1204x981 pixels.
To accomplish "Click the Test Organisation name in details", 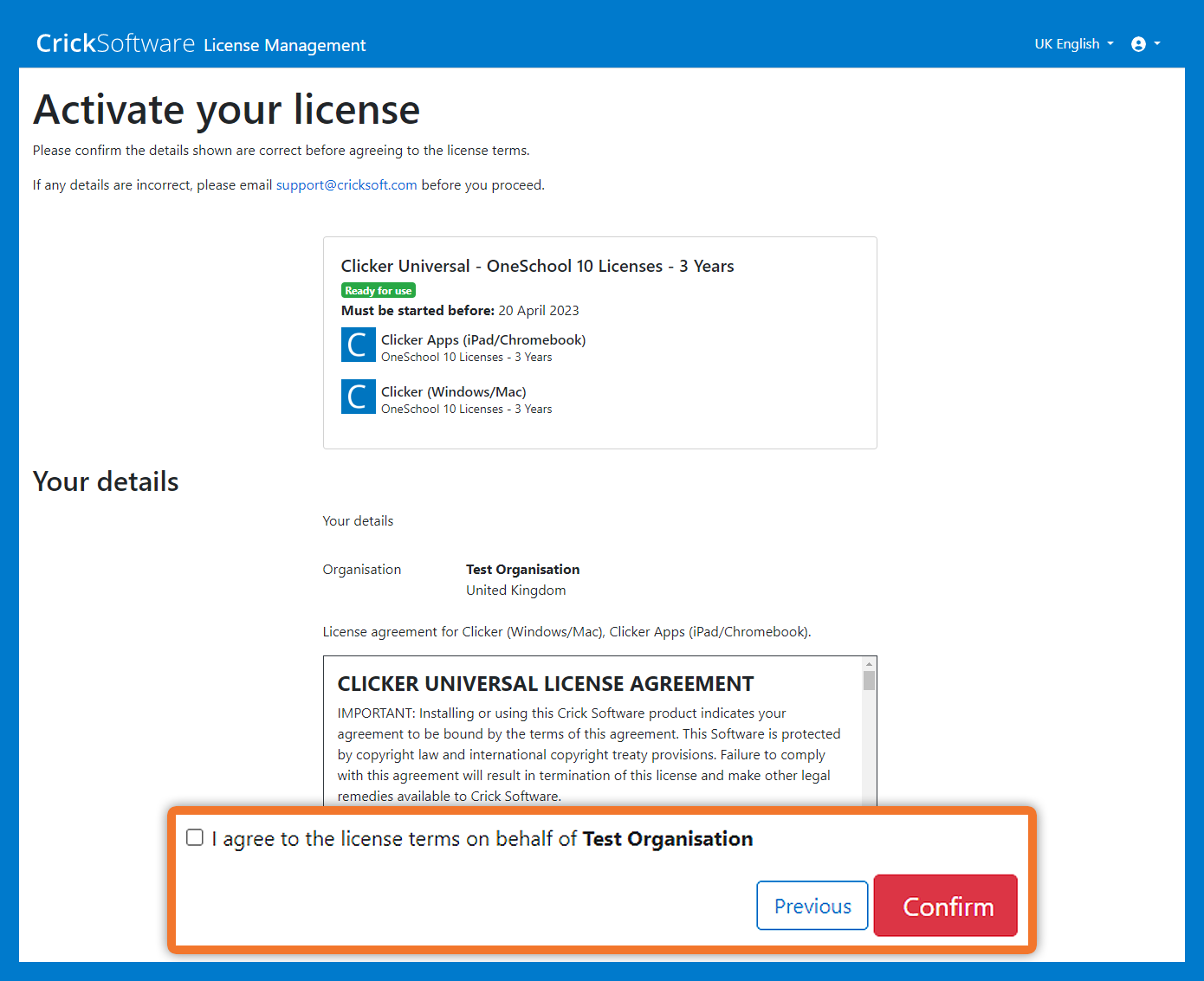I will (x=522, y=570).
